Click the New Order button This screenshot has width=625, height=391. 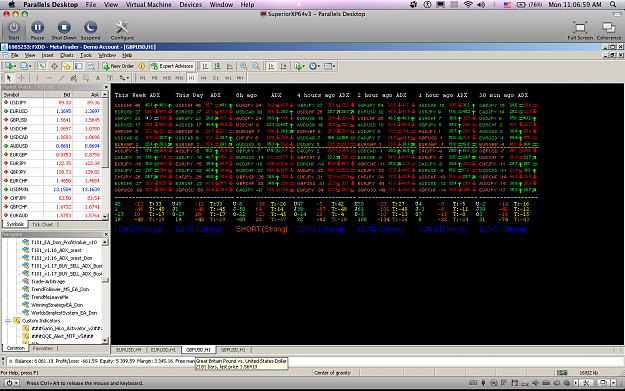(x=118, y=66)
